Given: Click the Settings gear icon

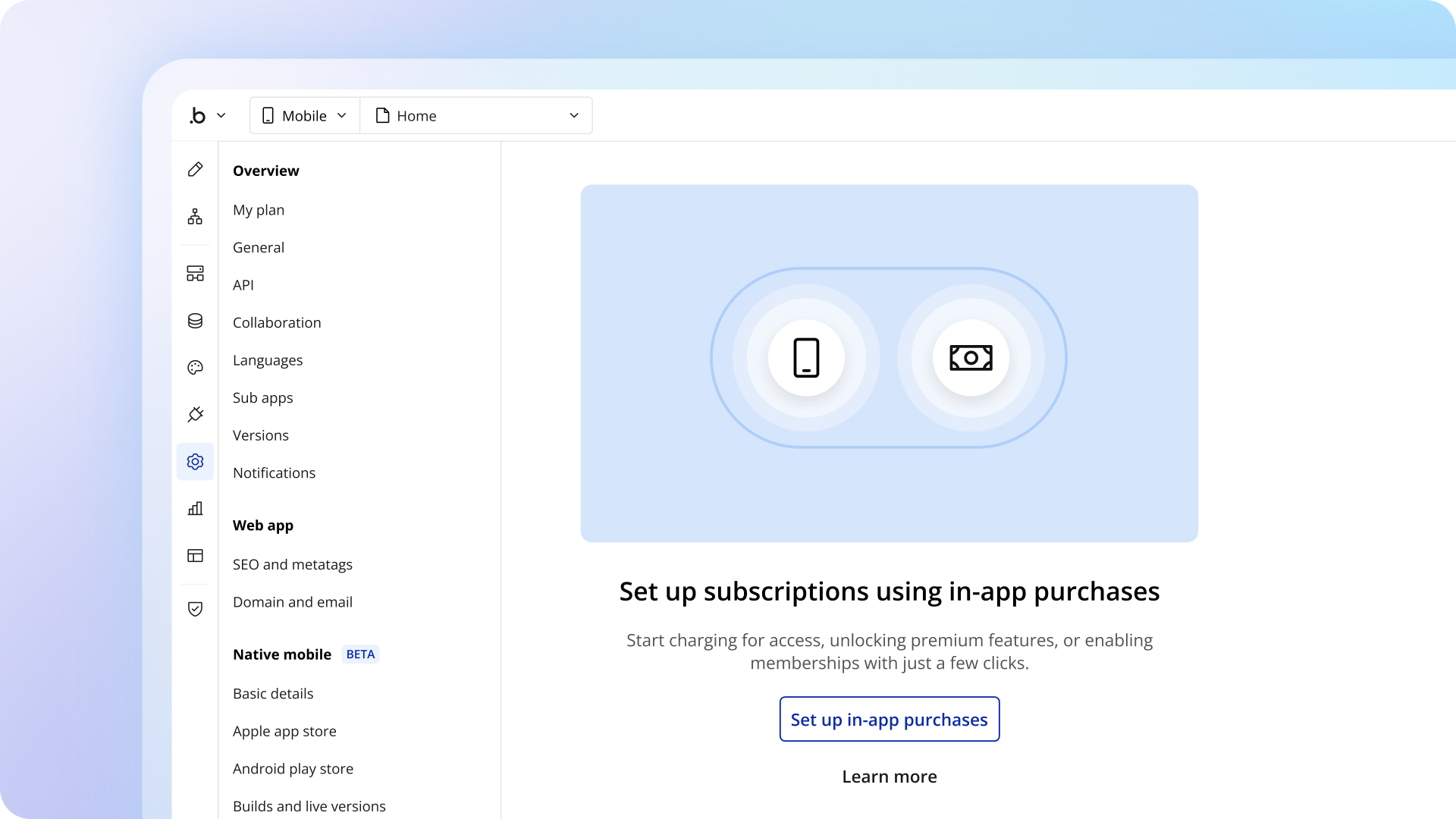Looking at the screenshot, I should point(195,462).
